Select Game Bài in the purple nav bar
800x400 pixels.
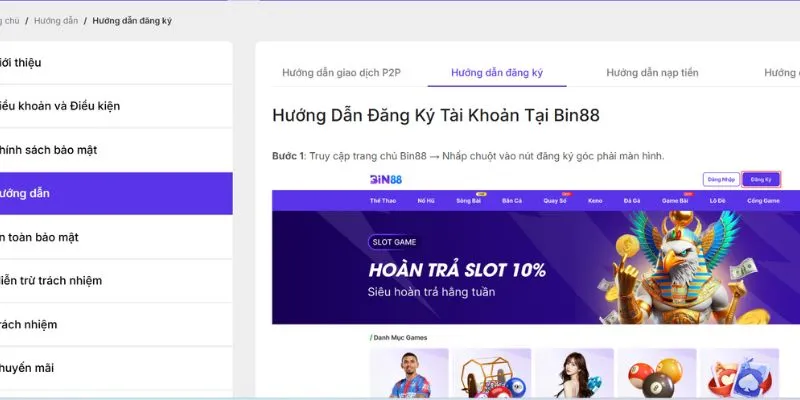point(675,201)
